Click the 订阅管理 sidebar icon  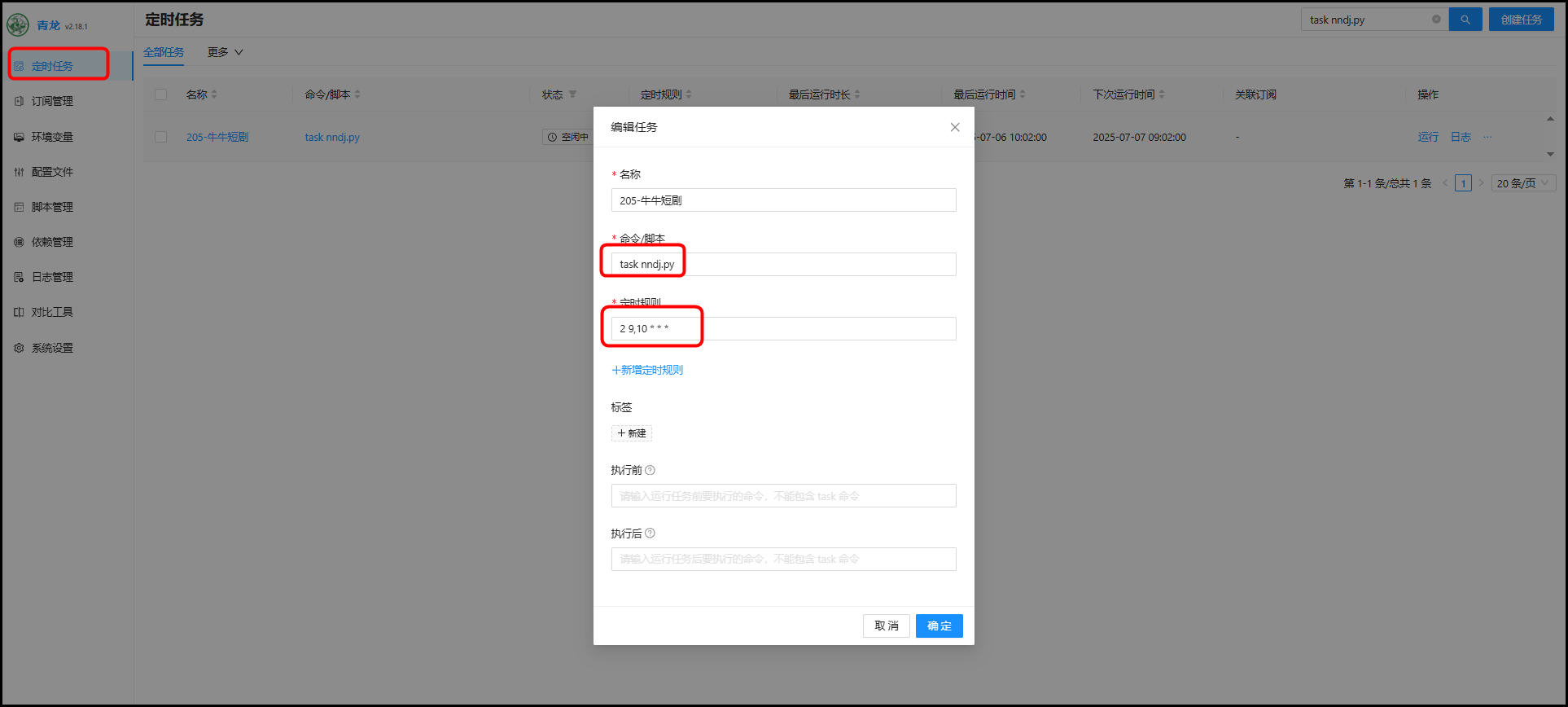(x=19, y=101)
